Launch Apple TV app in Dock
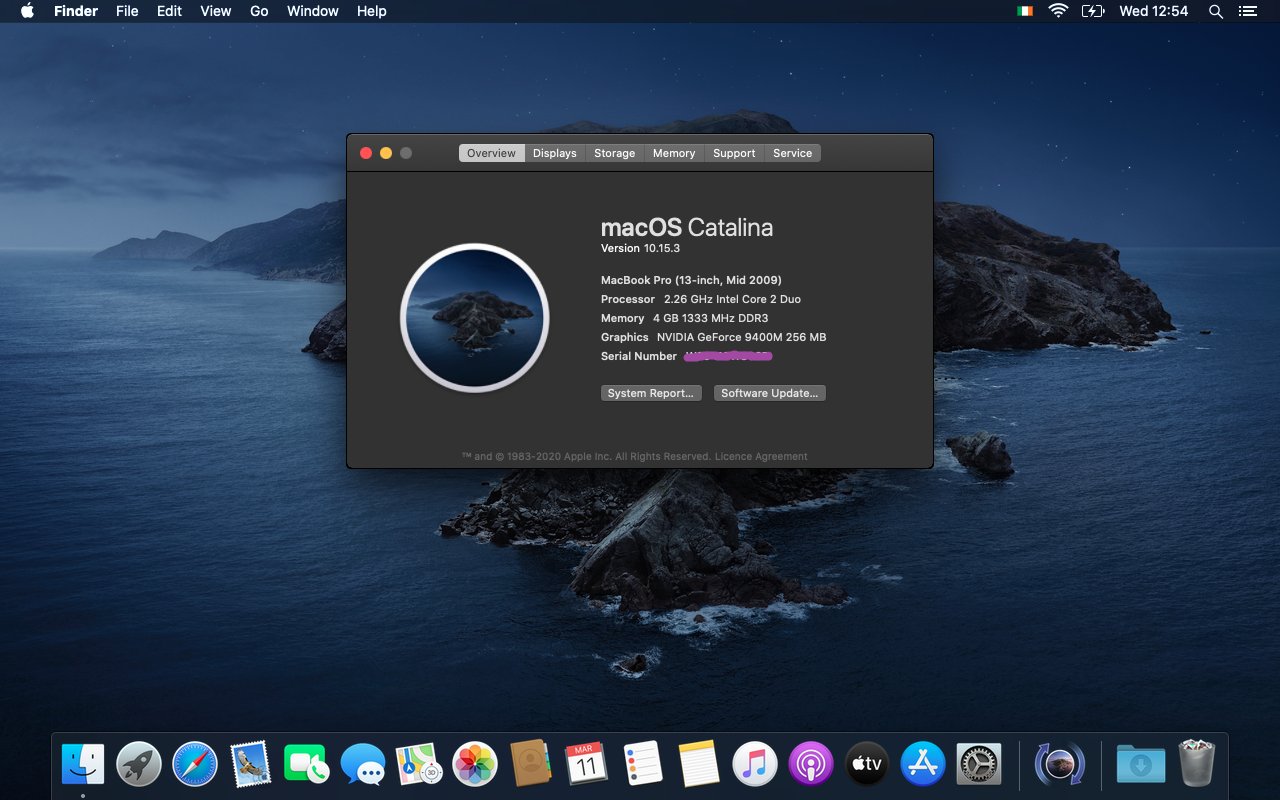Screen dimensions: 1280x800 coord(867,765)
